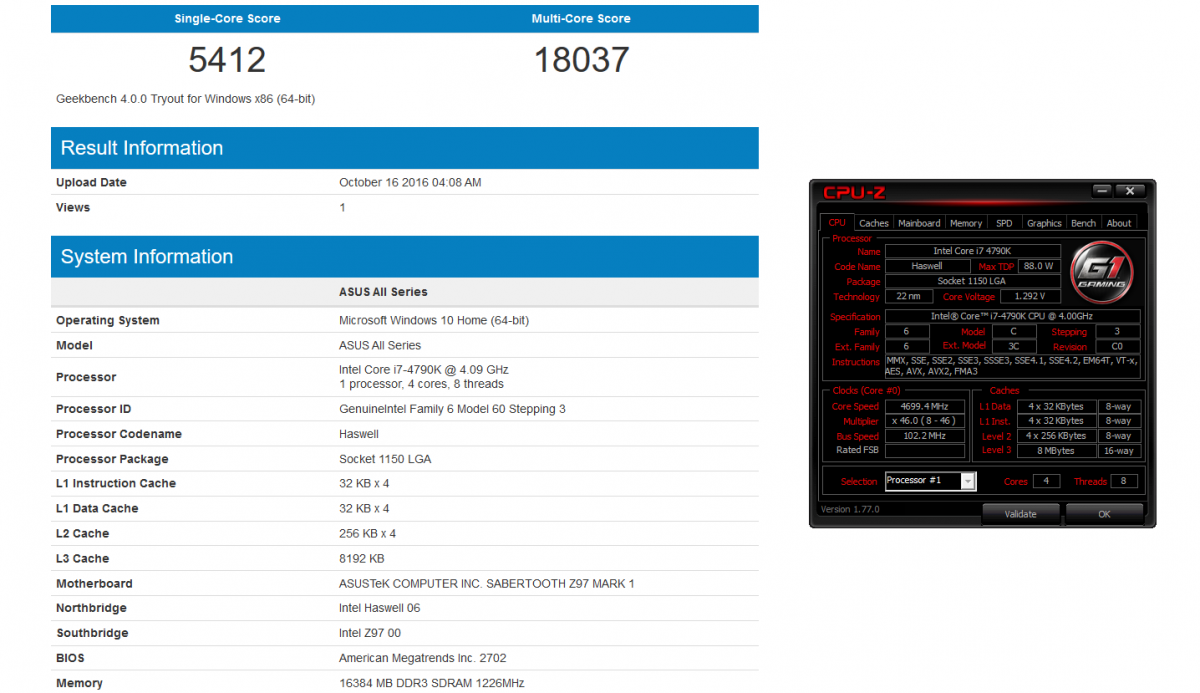Click the Name field Intel Core i7 4790K
The image size is (1200, 693).
pos(973,251)
